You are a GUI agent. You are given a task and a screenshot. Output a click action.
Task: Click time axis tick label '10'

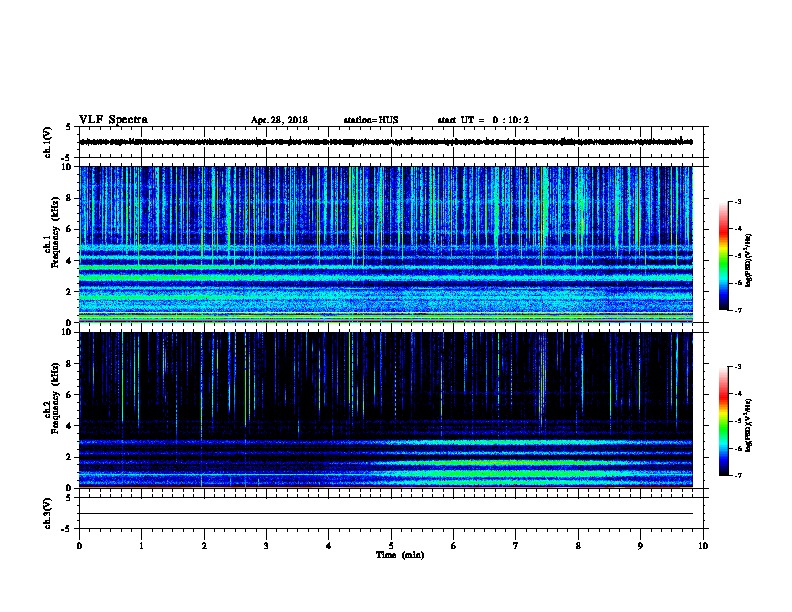pyautogui.click(x=703, y=546)
